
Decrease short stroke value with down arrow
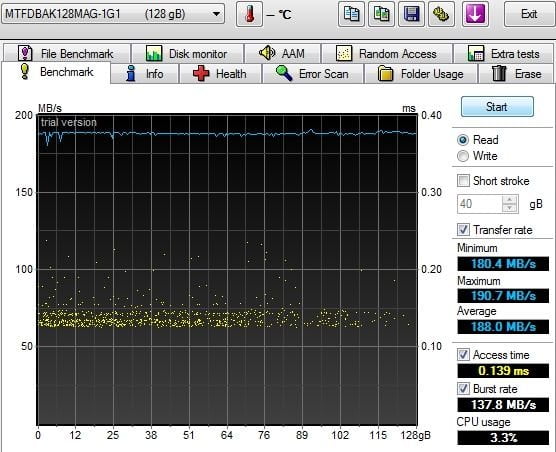point(510,208)
